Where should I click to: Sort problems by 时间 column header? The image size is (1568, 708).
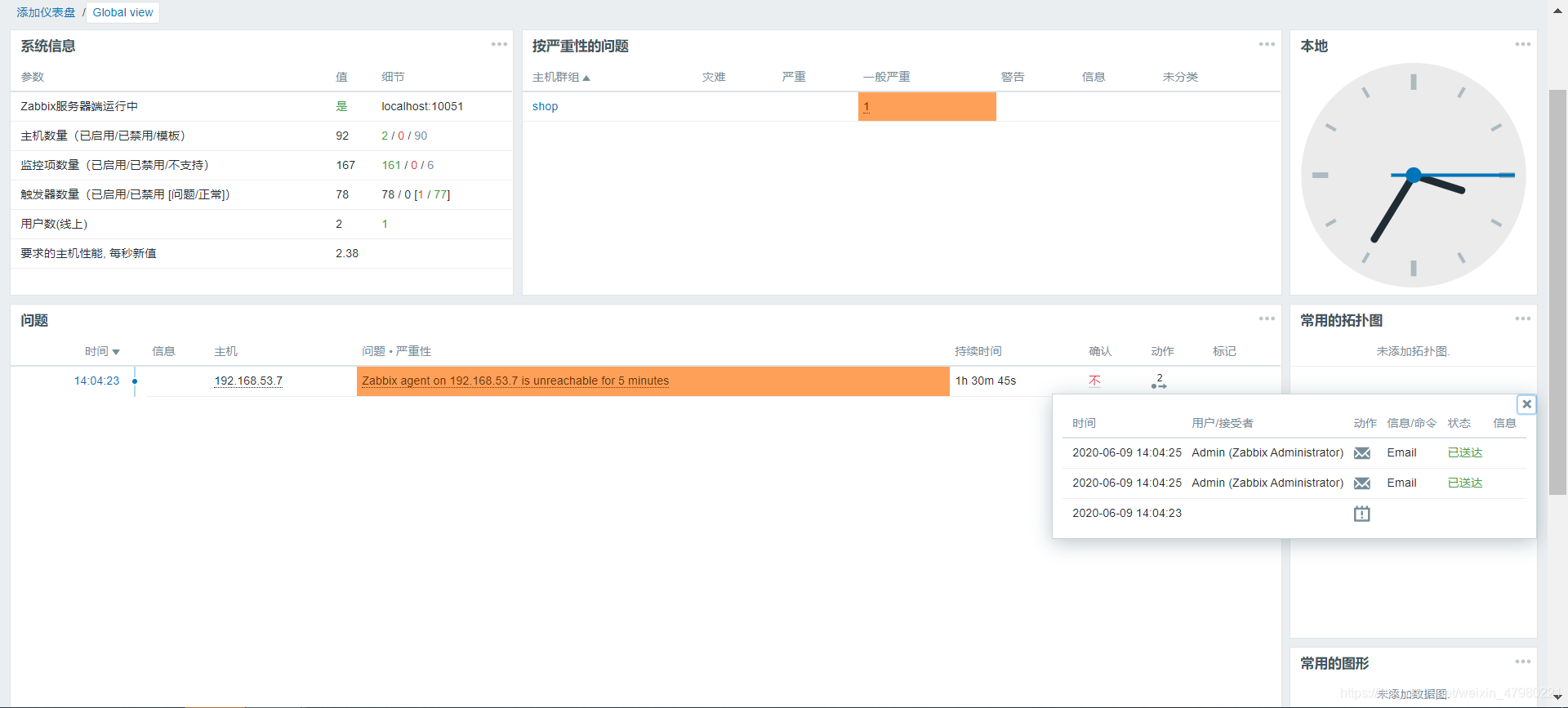click(x=102, y=351)
